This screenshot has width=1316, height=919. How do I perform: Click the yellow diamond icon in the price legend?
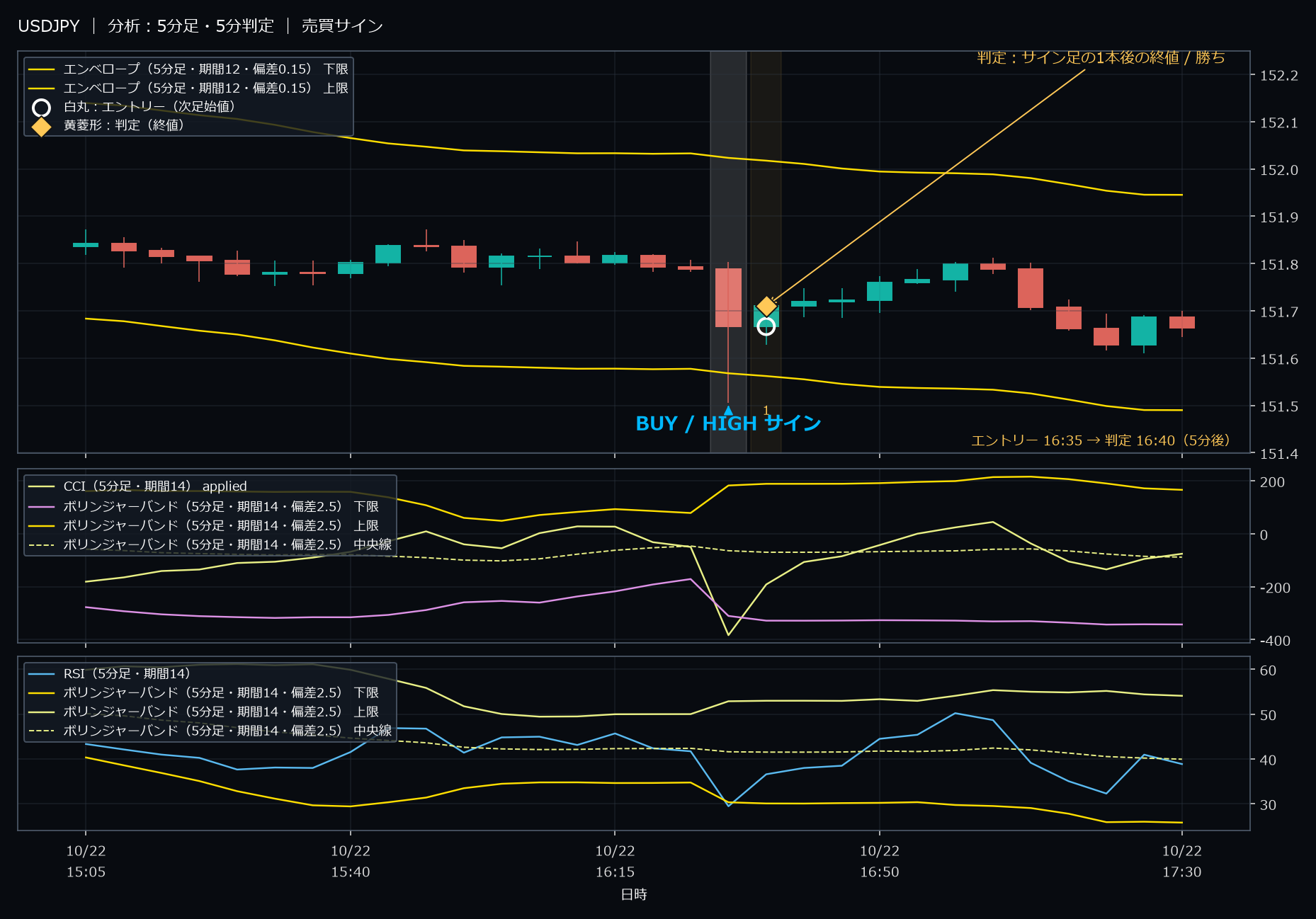pos(41,127)
